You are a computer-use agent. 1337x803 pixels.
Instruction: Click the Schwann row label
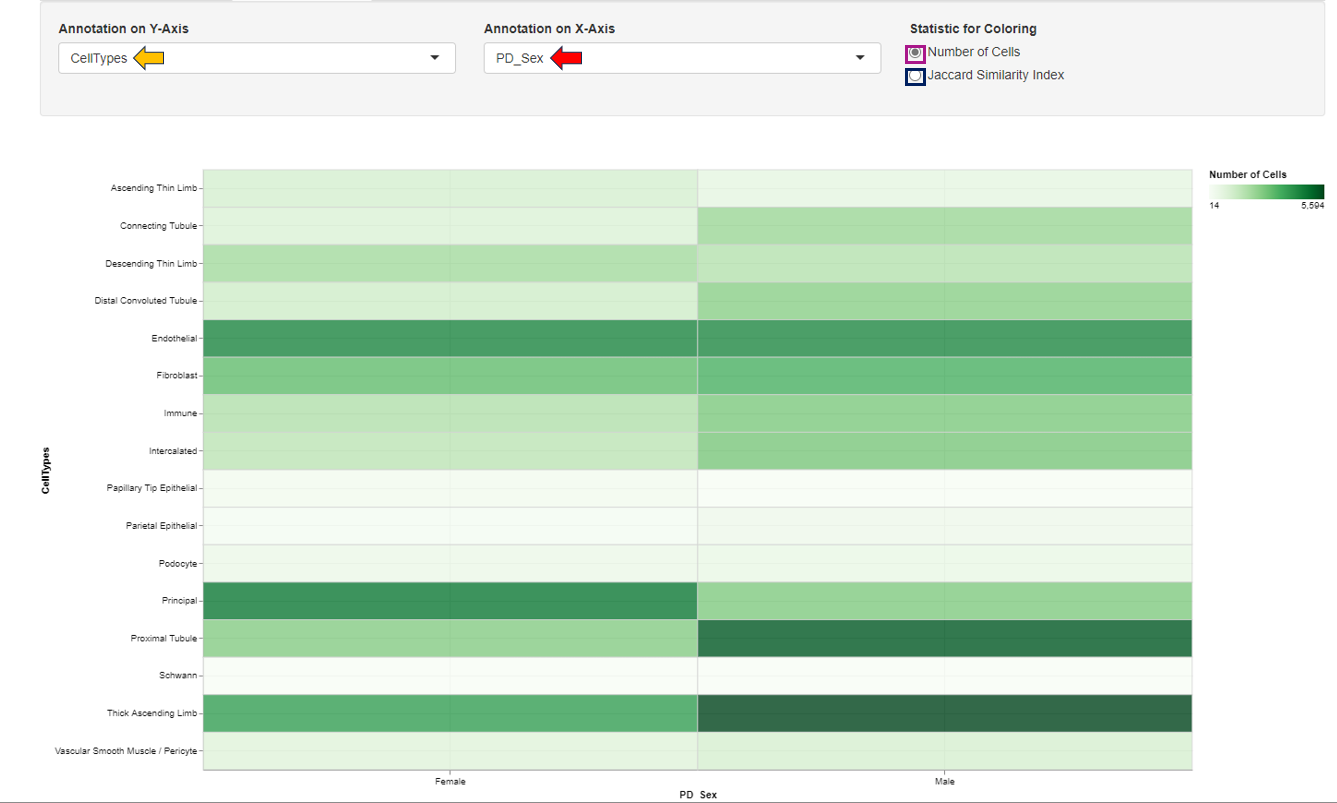180,675
